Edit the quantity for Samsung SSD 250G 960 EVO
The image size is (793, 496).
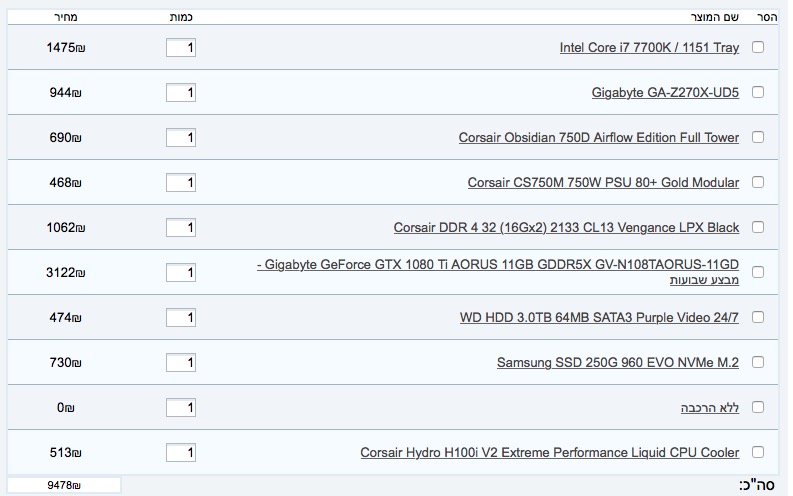click(181, 363)
